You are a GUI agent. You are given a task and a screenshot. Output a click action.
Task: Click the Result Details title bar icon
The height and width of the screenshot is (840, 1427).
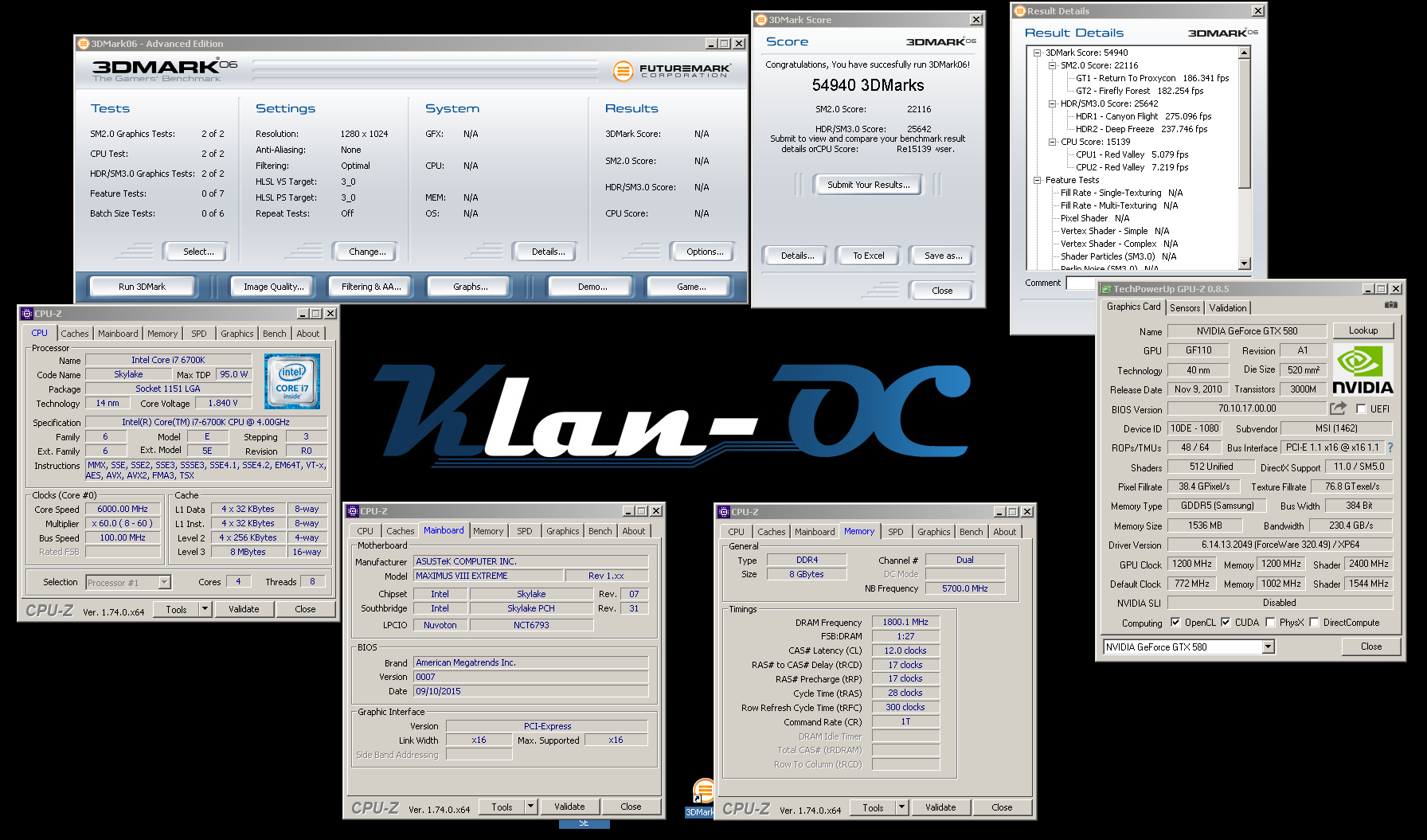[x=1019, y=11]
